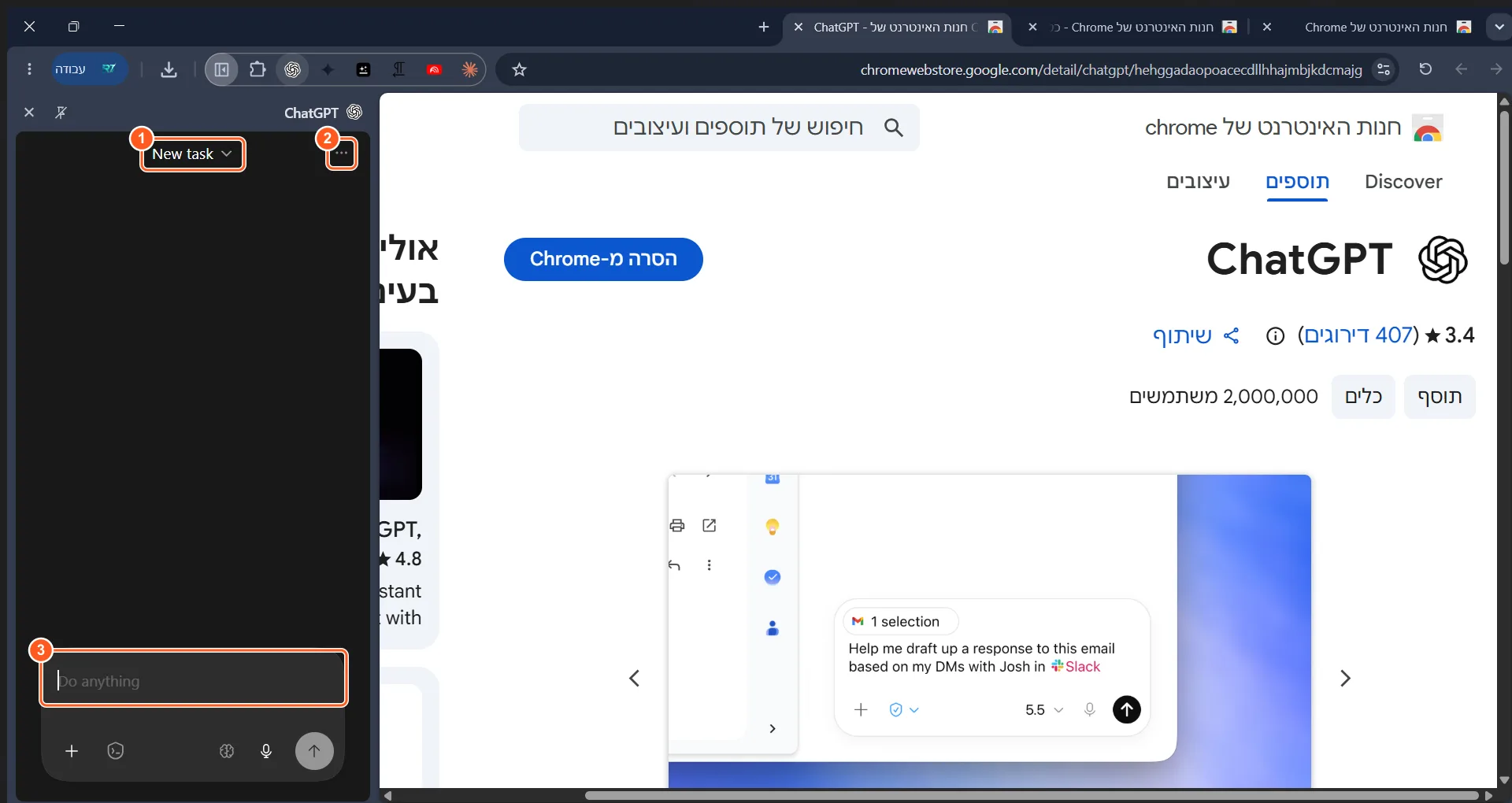Click the info icon beside ratings

1275,336
